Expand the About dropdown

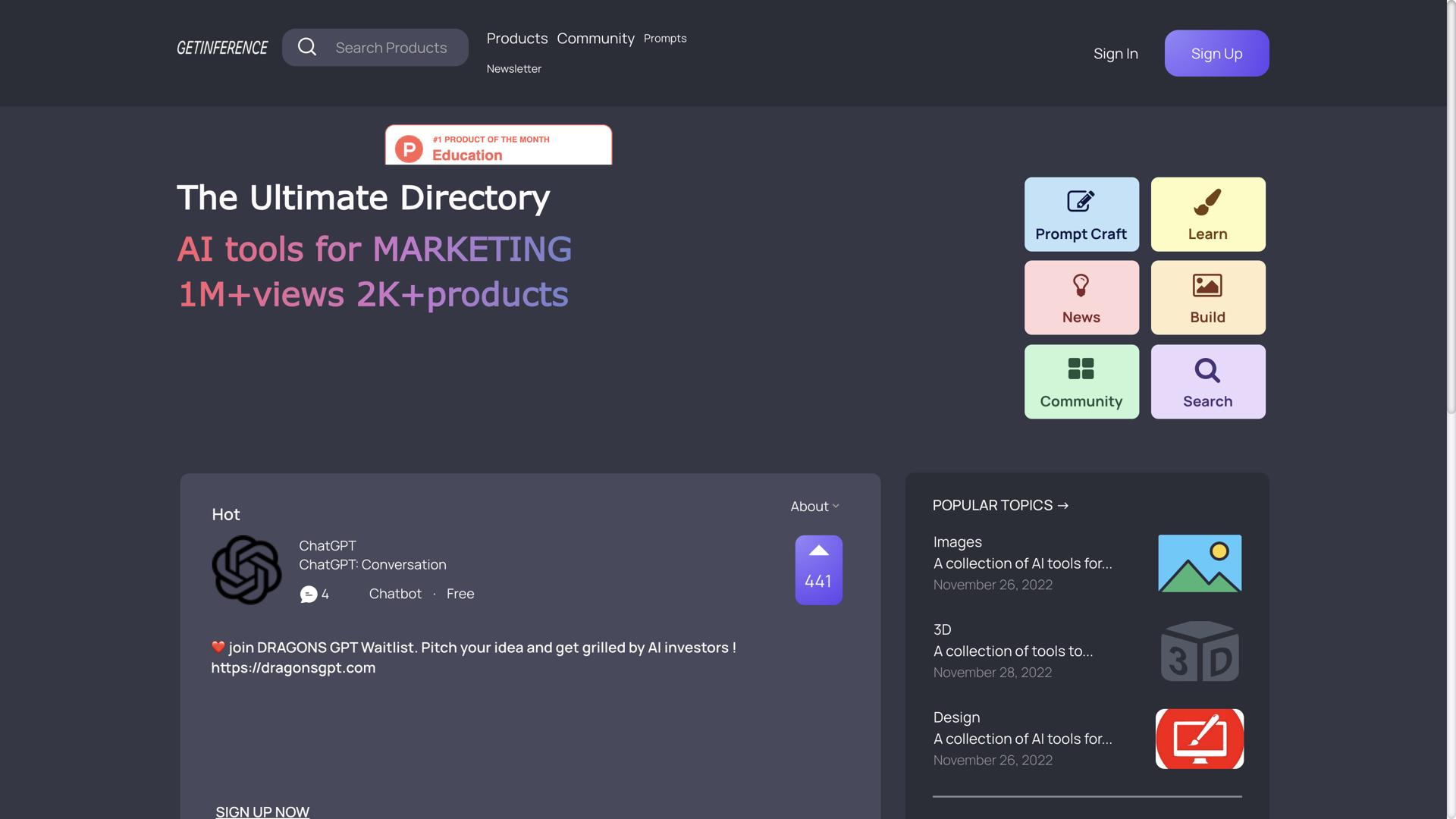pos(814,506)
